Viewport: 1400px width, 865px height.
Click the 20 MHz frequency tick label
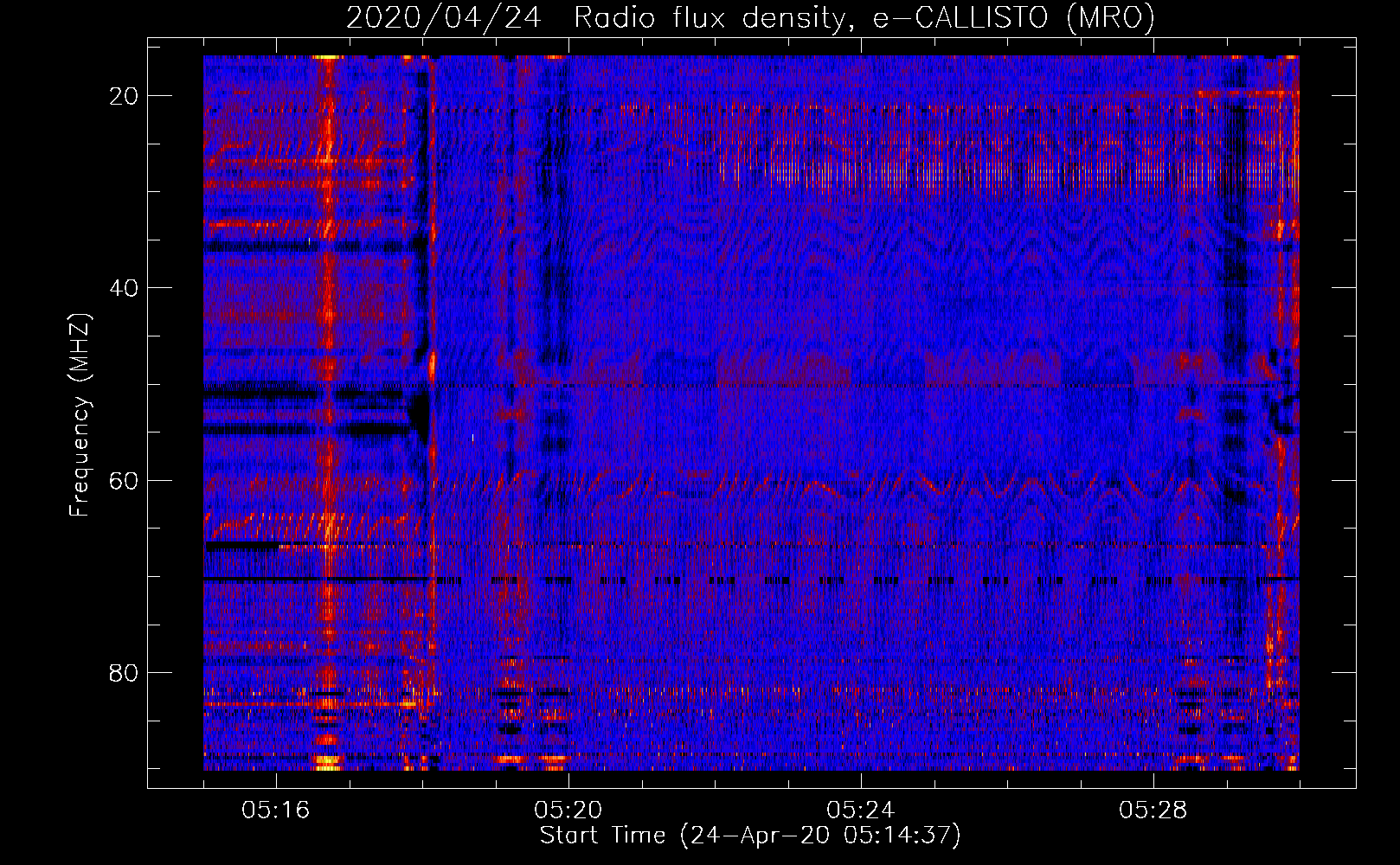124,96
